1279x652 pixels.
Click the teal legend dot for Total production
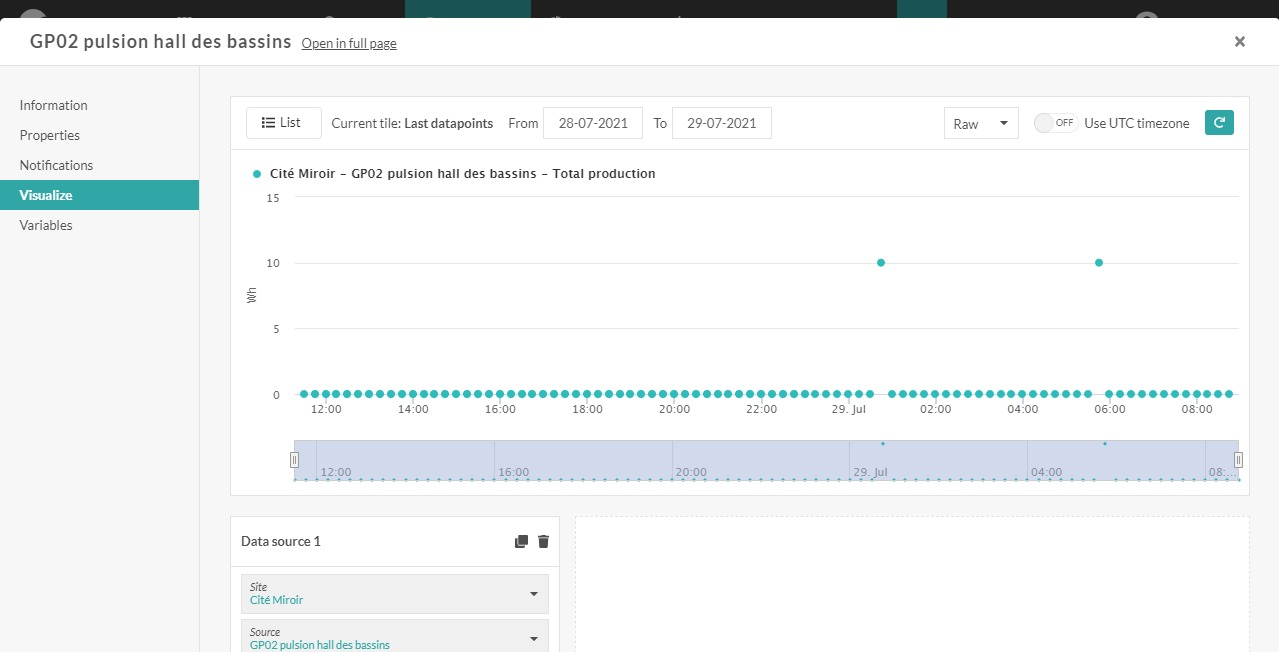(x=257, y=174)
